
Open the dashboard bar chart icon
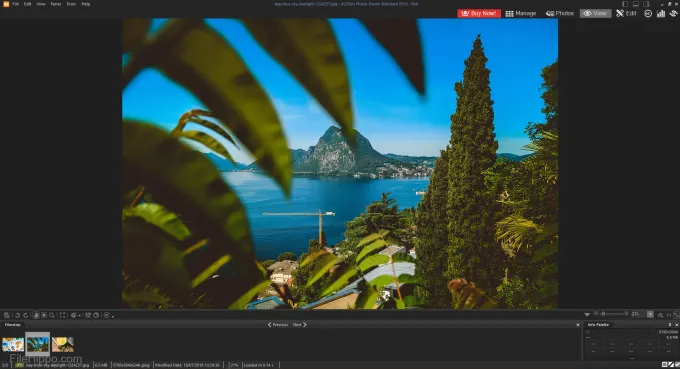coord(661,13)
